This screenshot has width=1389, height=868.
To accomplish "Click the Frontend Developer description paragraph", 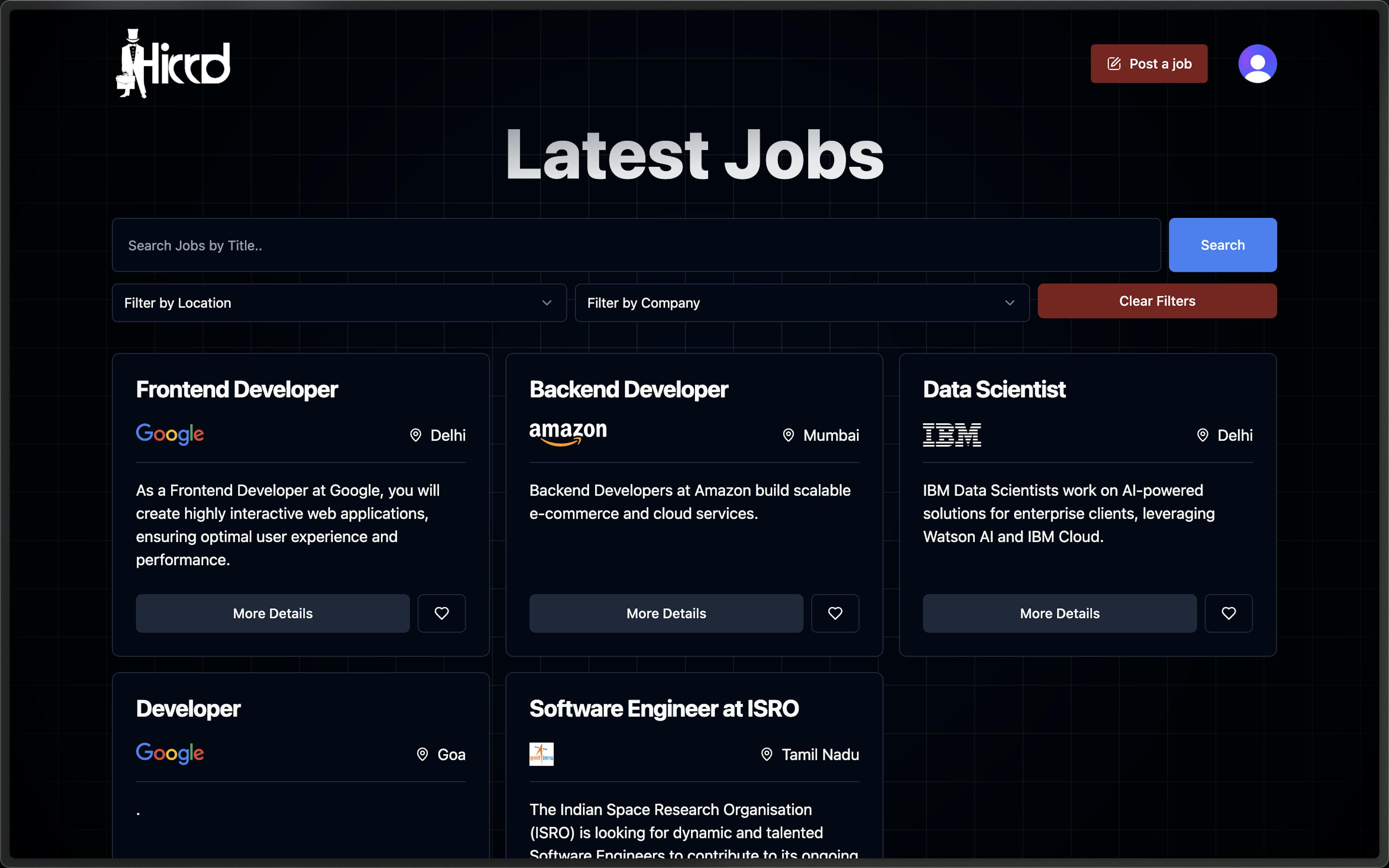I will [288, 525].
